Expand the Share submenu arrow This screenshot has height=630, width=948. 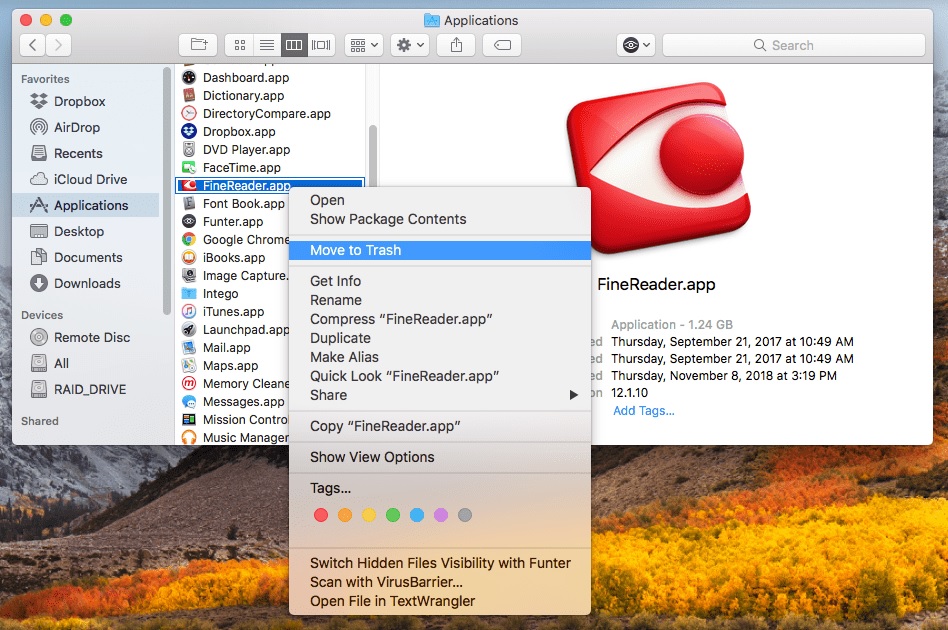point(574,395)
